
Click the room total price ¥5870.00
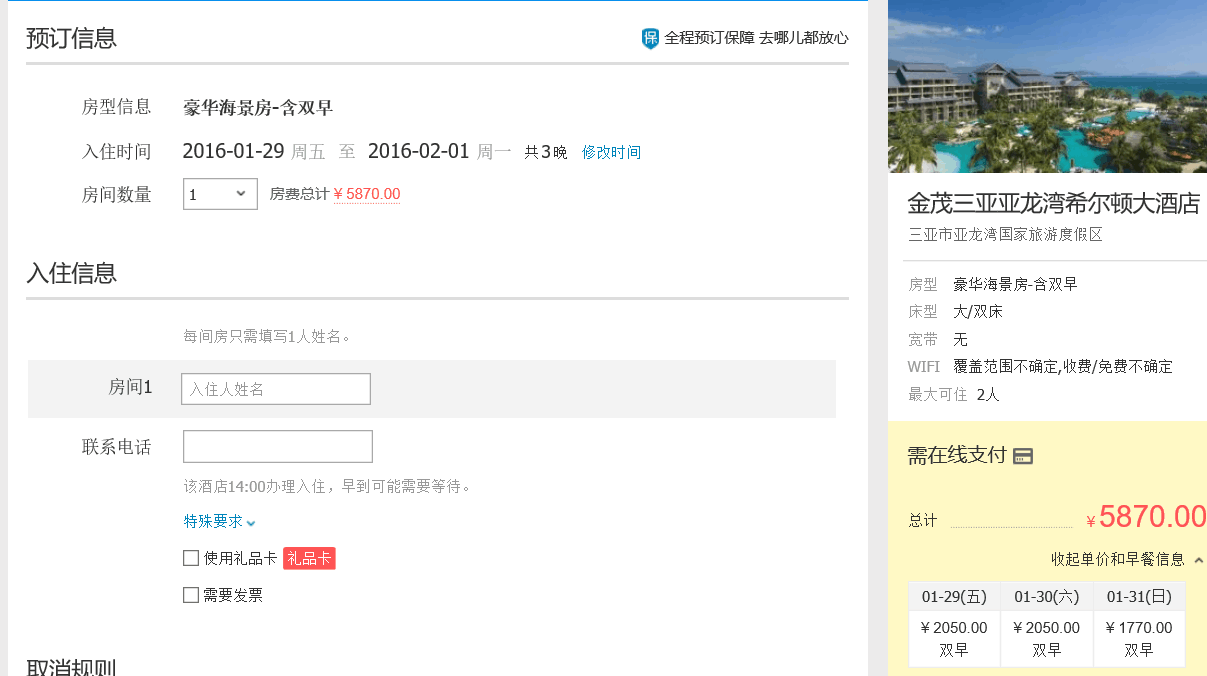(367, 194)
